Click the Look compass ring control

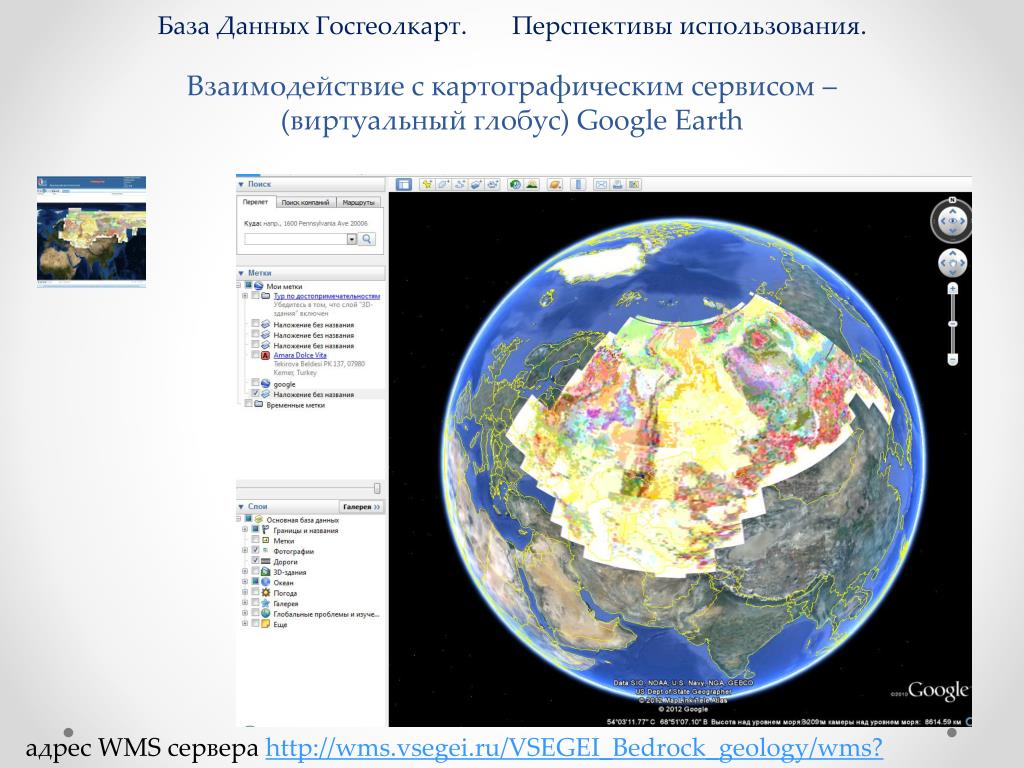click(x=952, y=221)
